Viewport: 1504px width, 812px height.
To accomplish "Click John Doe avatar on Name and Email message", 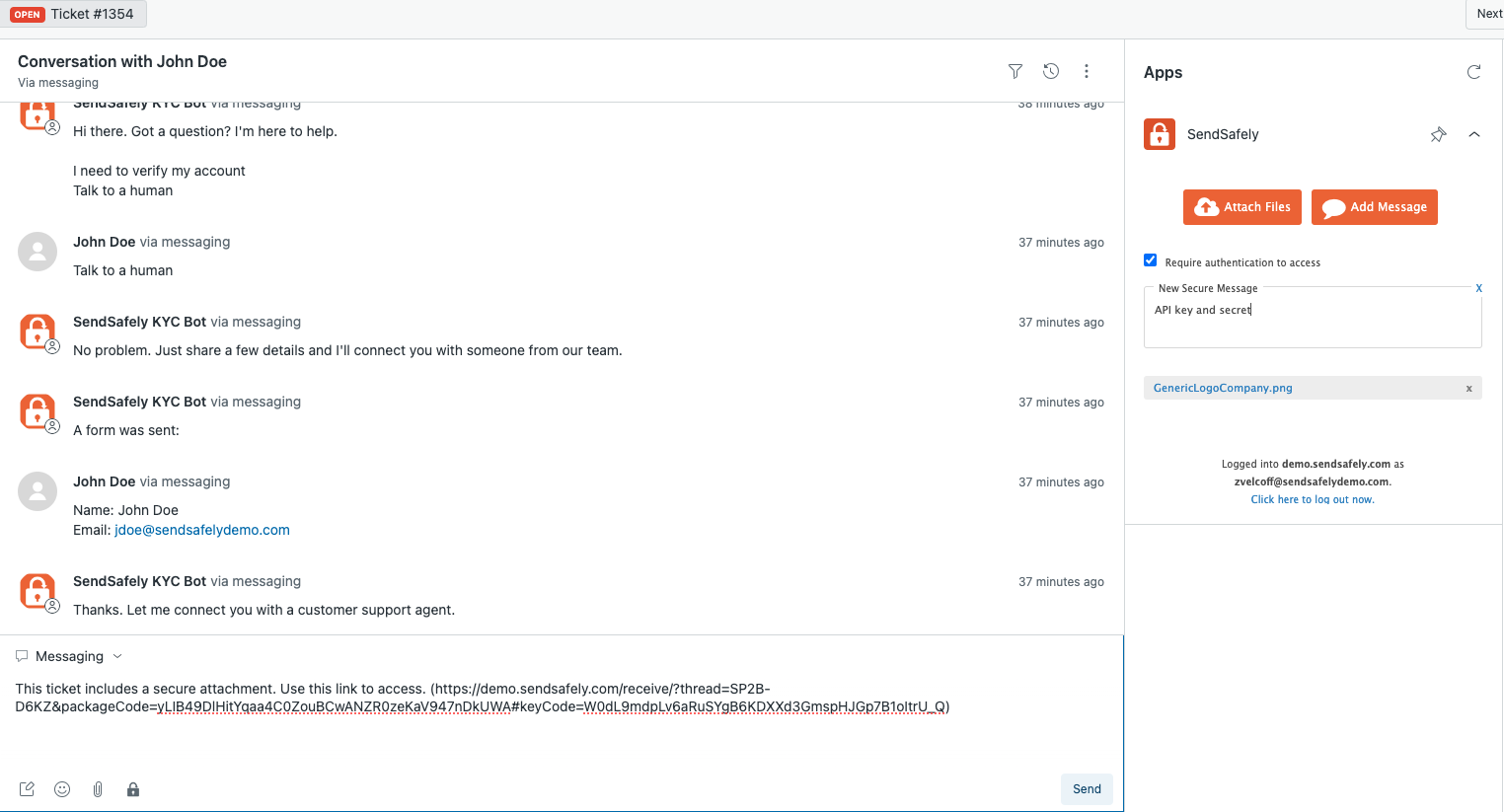I will coord(38,491).
